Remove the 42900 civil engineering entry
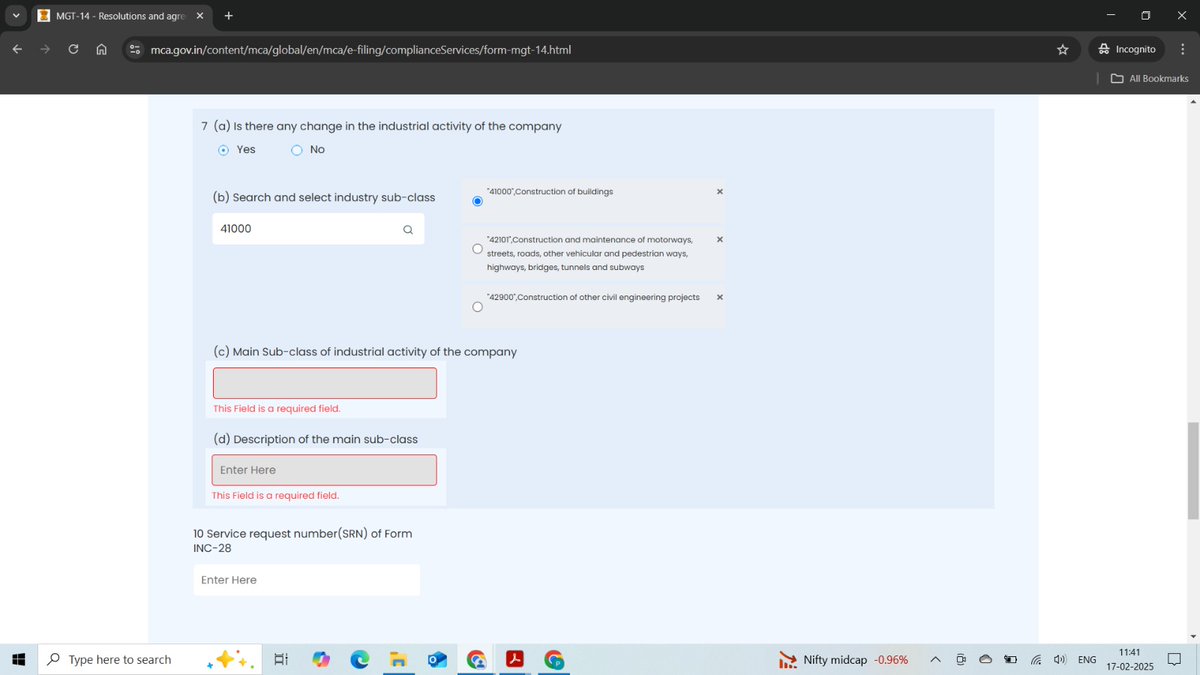The width and height of the screenshot is (1200, 675). 720,297
